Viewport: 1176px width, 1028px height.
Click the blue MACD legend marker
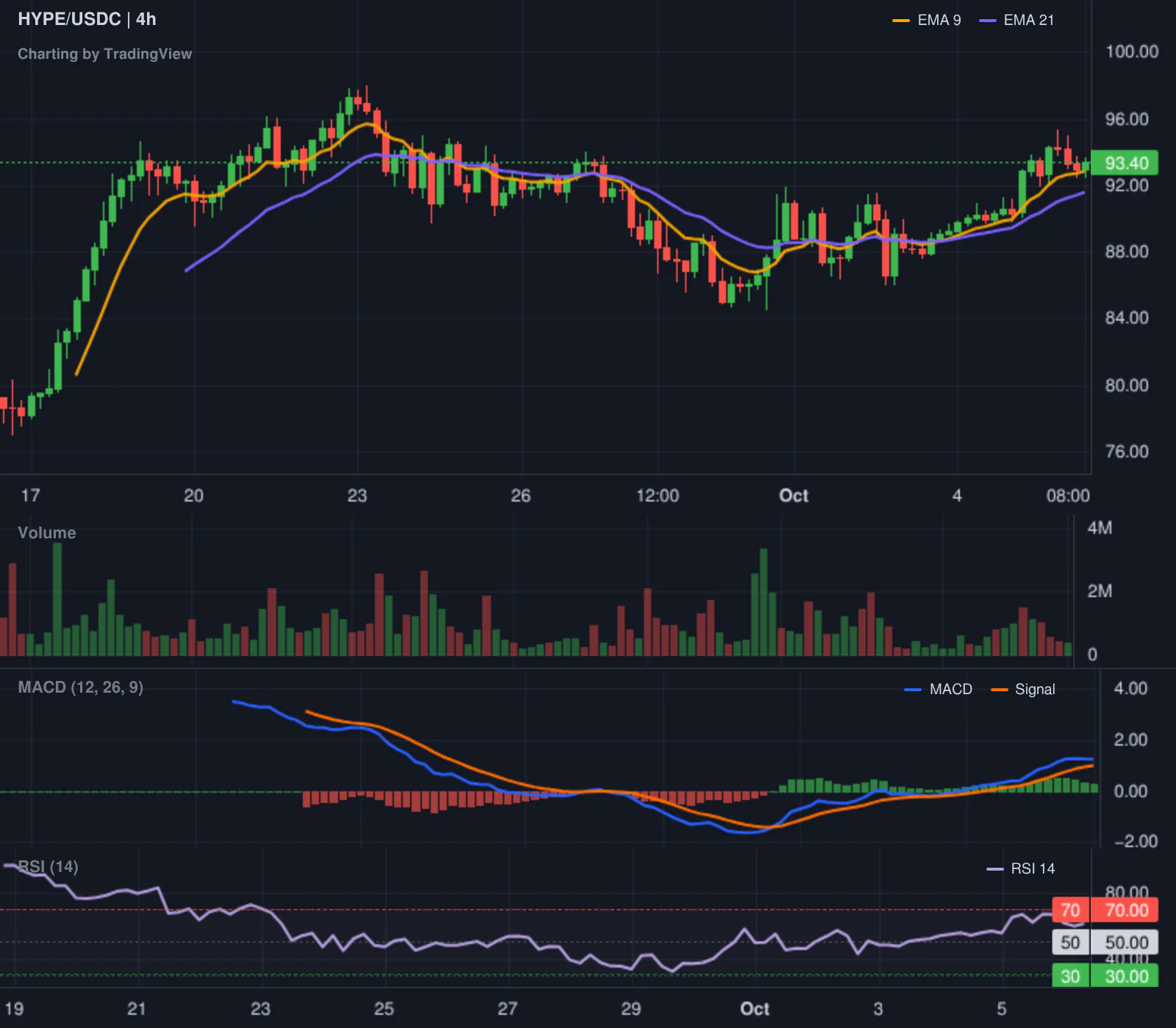tap(913, 690)
